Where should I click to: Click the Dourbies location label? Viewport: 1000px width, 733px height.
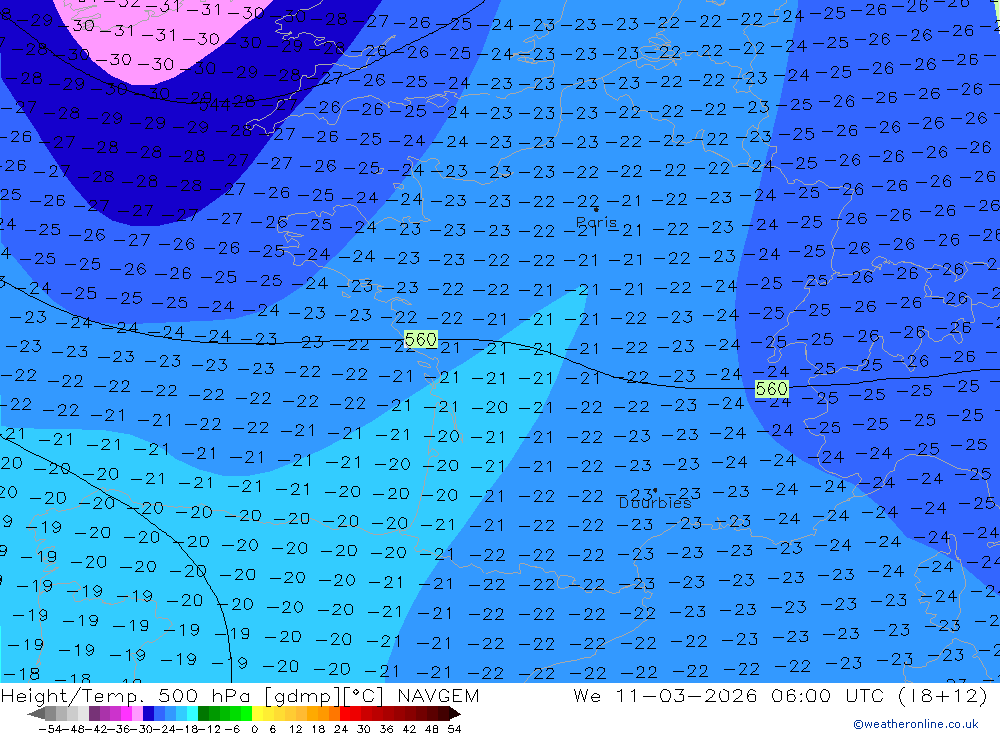point(655,503)
